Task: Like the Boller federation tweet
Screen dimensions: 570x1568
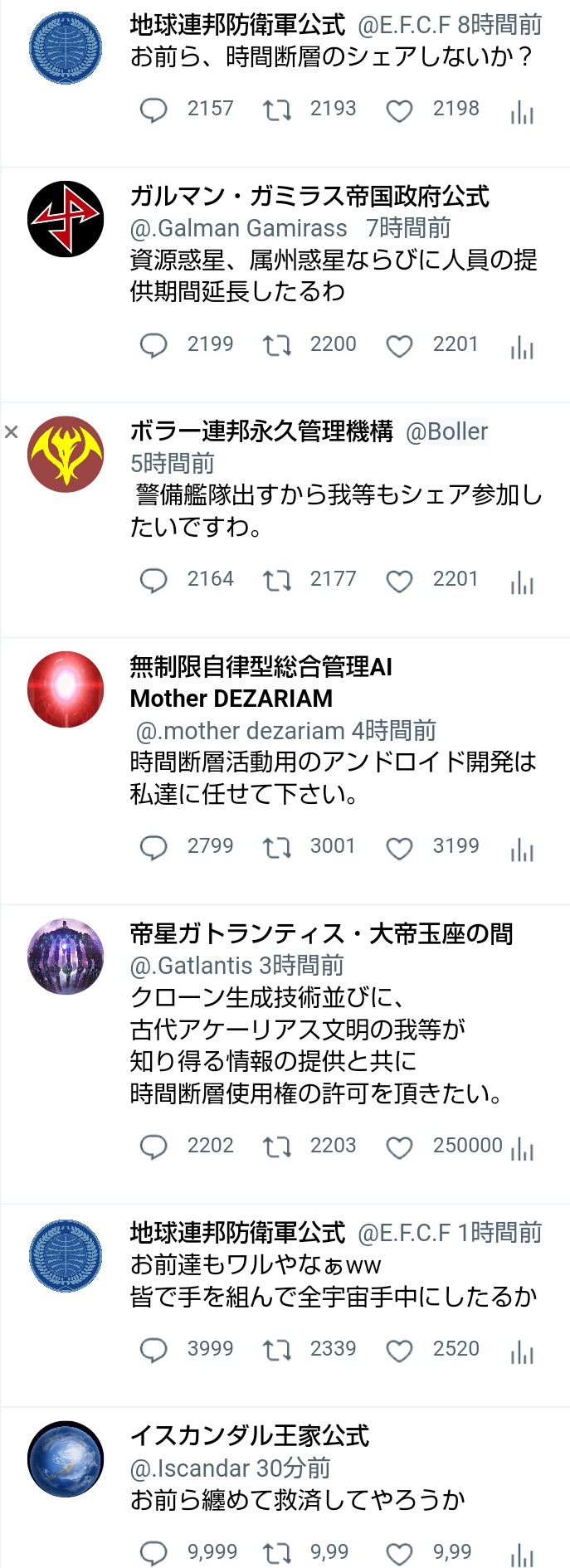Action: (x=399, y=581)
